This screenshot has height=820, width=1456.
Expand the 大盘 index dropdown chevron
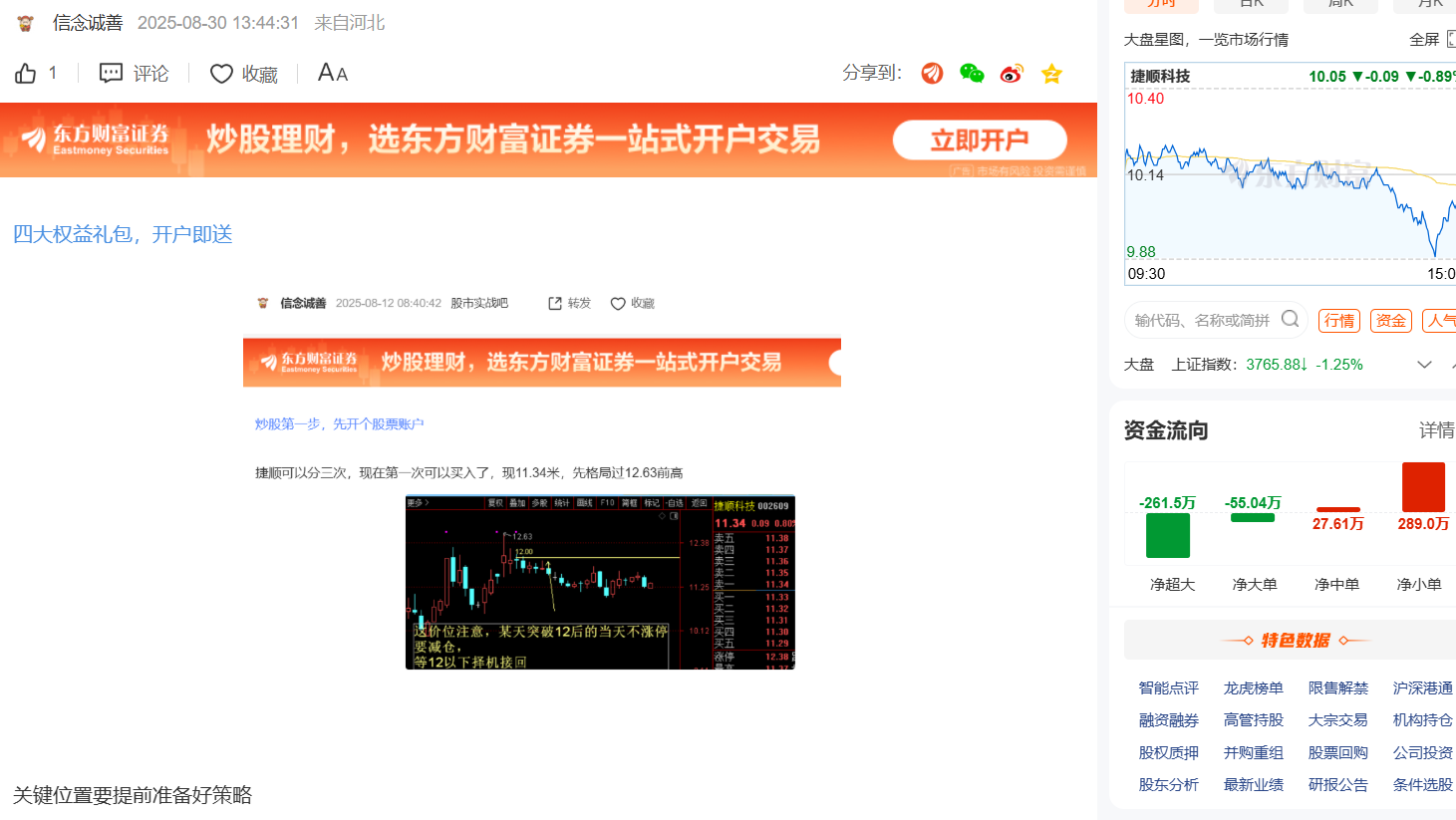click(1424, 365)
